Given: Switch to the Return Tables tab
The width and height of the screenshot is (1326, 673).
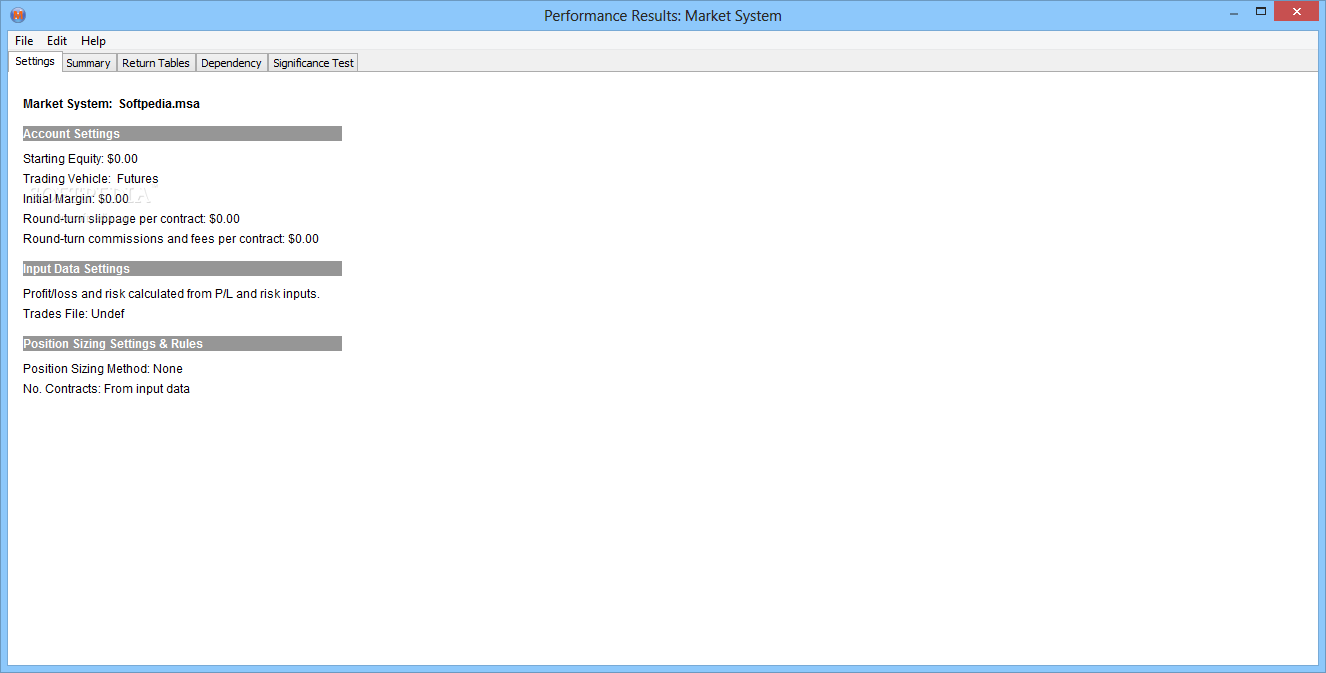Looking at the screenshot, I should (x=156, y=63).
